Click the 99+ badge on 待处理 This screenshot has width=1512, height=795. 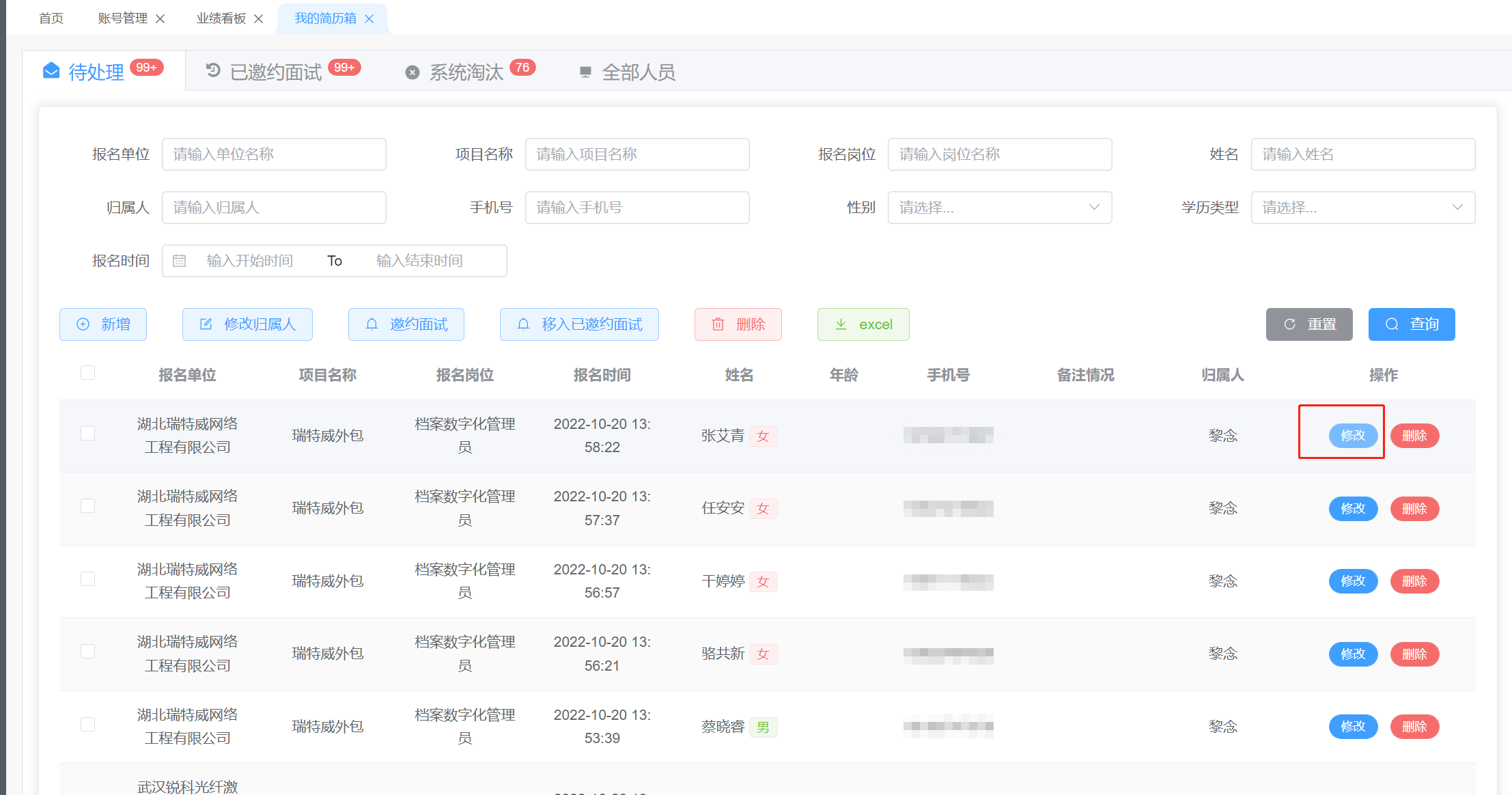[146, 67]
